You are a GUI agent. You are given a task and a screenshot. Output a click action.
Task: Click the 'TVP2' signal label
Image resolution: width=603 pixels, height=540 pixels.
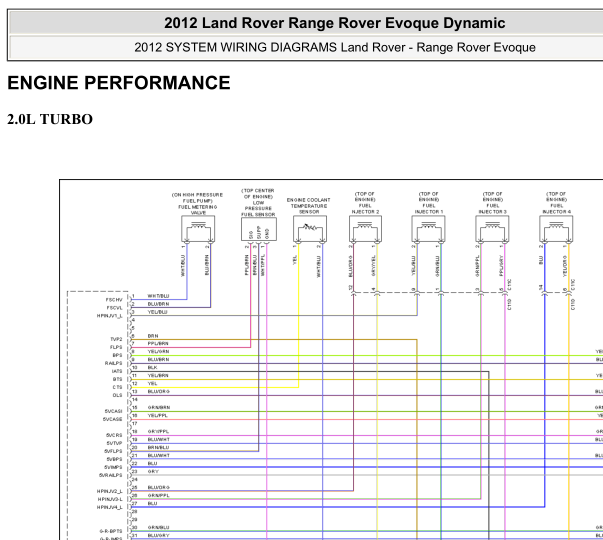(x=116, y=340)
